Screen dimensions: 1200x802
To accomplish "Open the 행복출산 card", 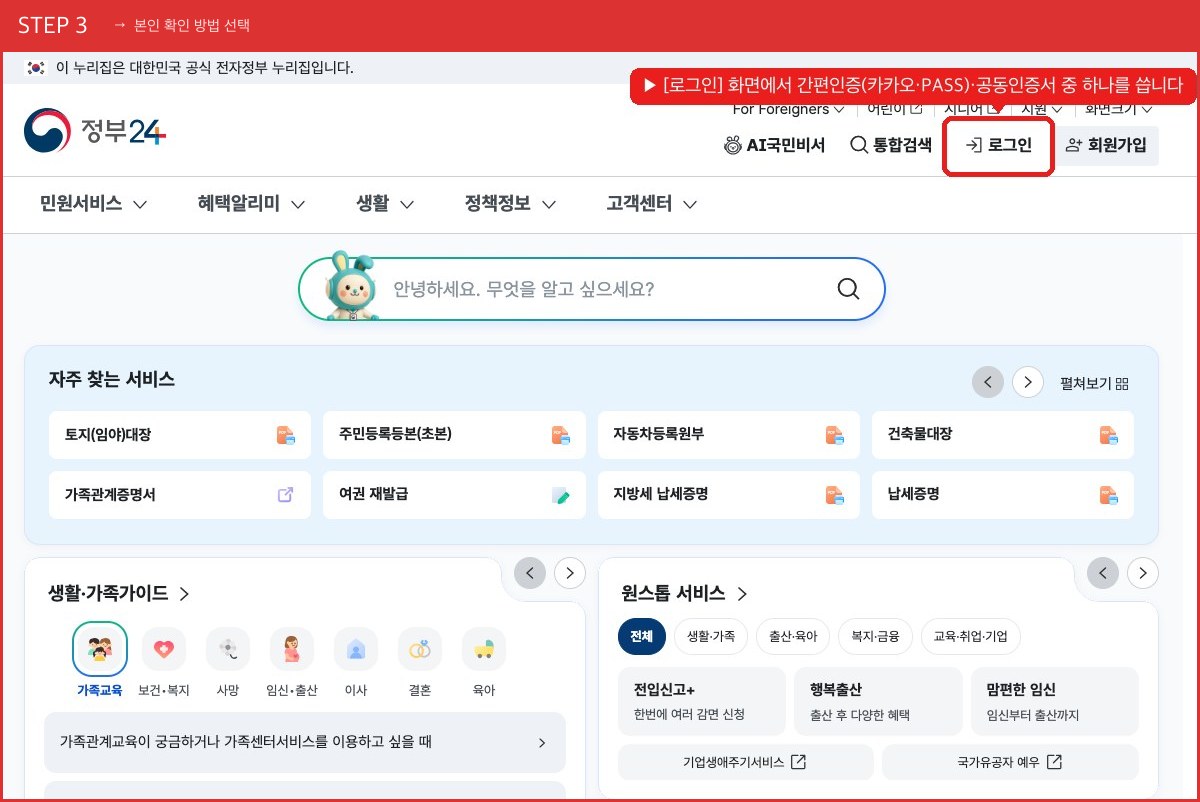I will [878, 701].
